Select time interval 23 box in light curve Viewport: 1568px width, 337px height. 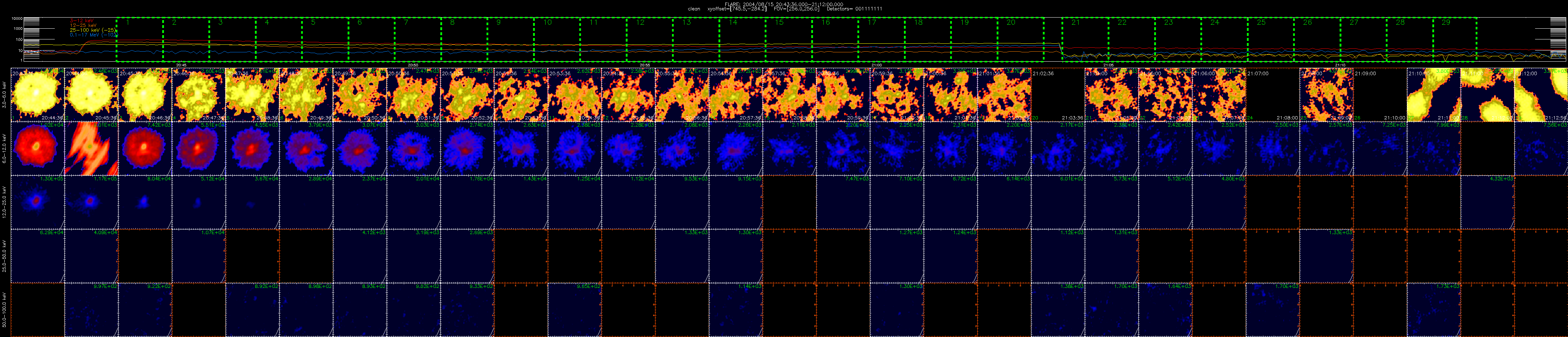pyautogui.click(x=1178, y=39)
